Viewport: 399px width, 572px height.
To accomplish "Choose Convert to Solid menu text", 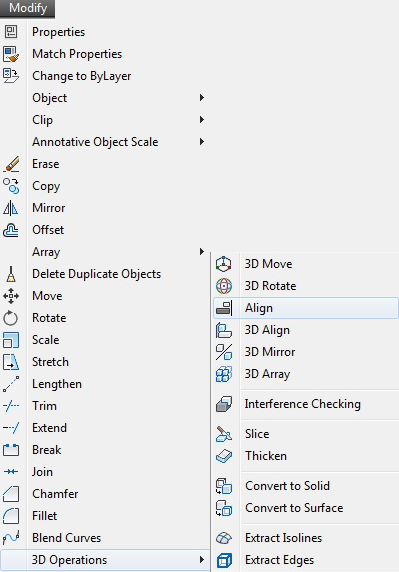I will (287, 486).
